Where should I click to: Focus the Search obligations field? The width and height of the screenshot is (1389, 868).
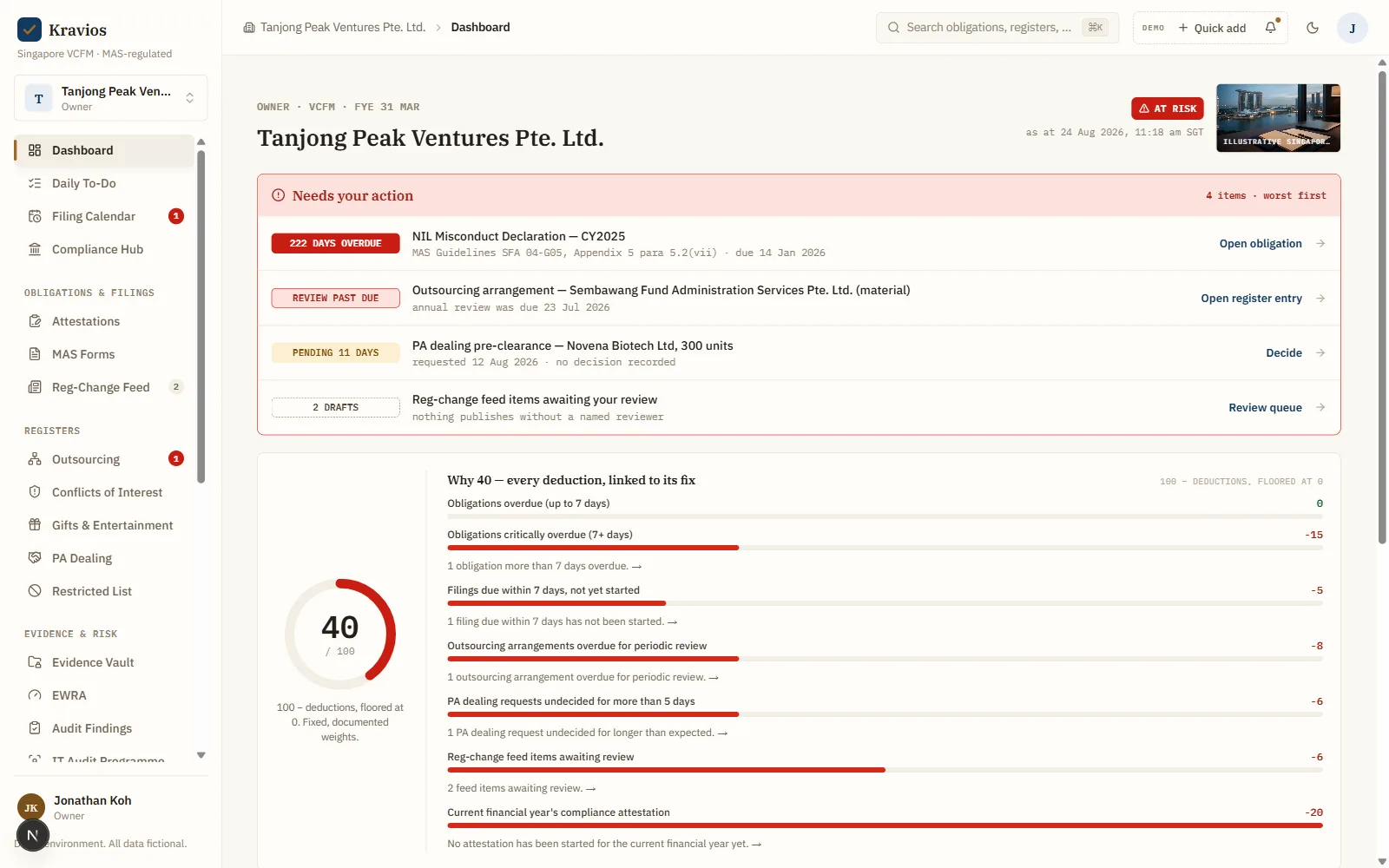pos(997,28)
